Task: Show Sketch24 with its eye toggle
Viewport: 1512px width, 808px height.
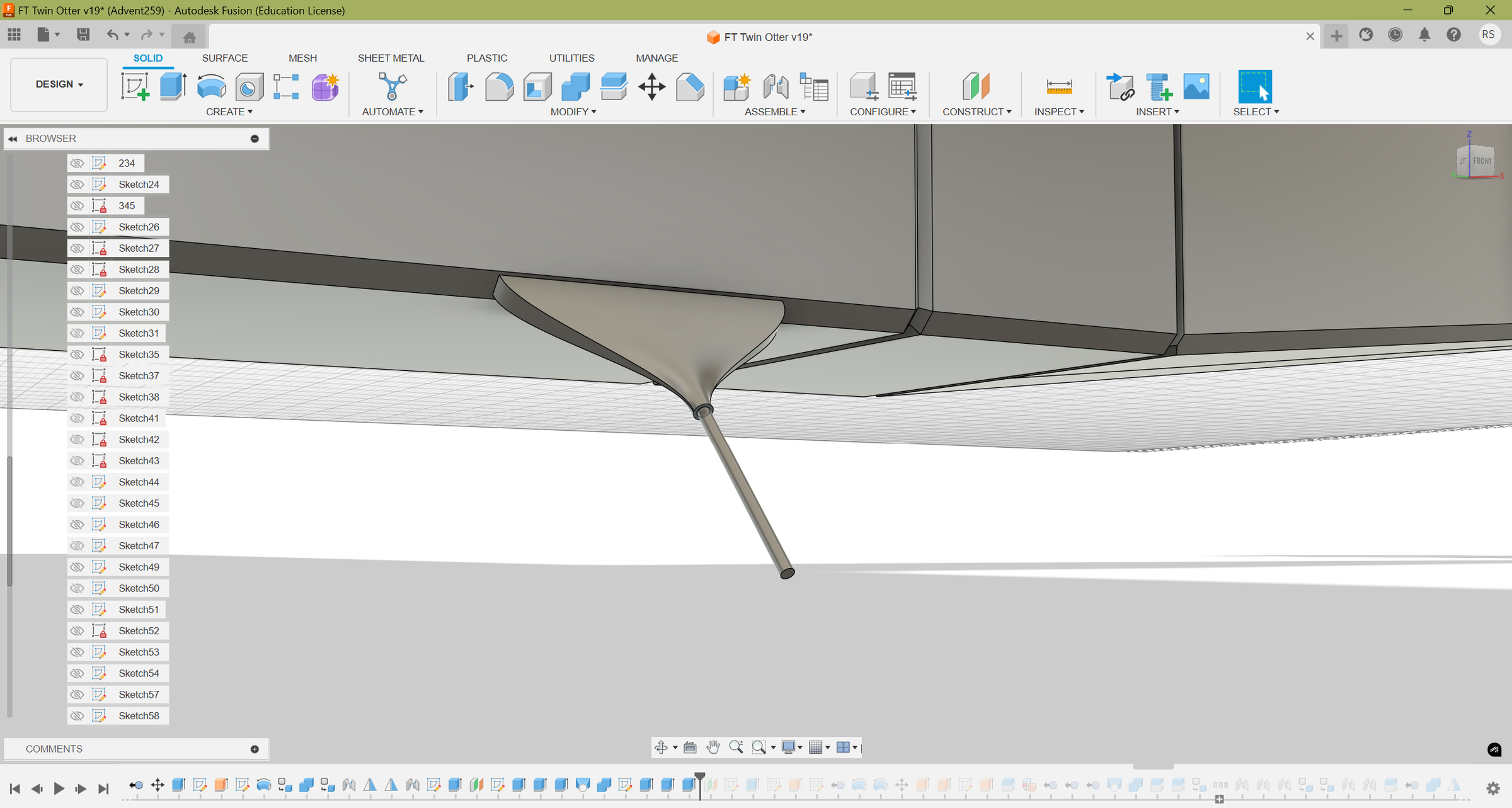Action: coord(77,184)
